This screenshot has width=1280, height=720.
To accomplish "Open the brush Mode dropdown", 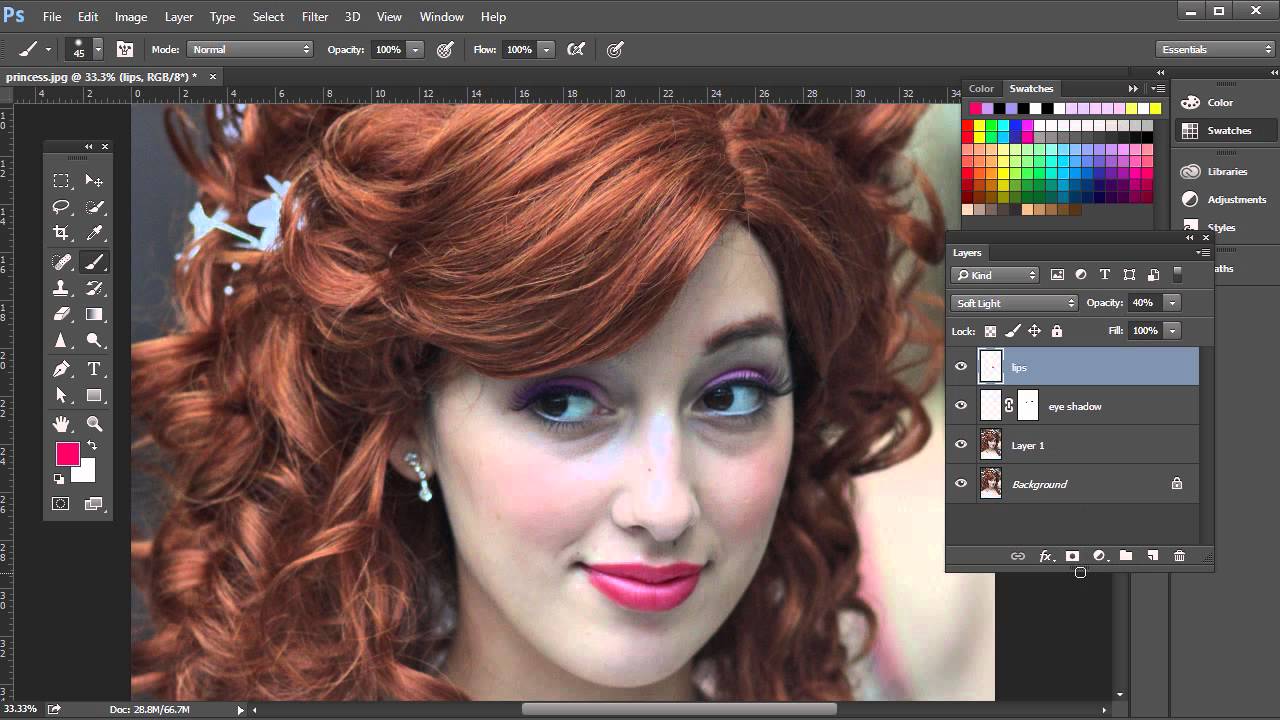I will pos(250,49).
